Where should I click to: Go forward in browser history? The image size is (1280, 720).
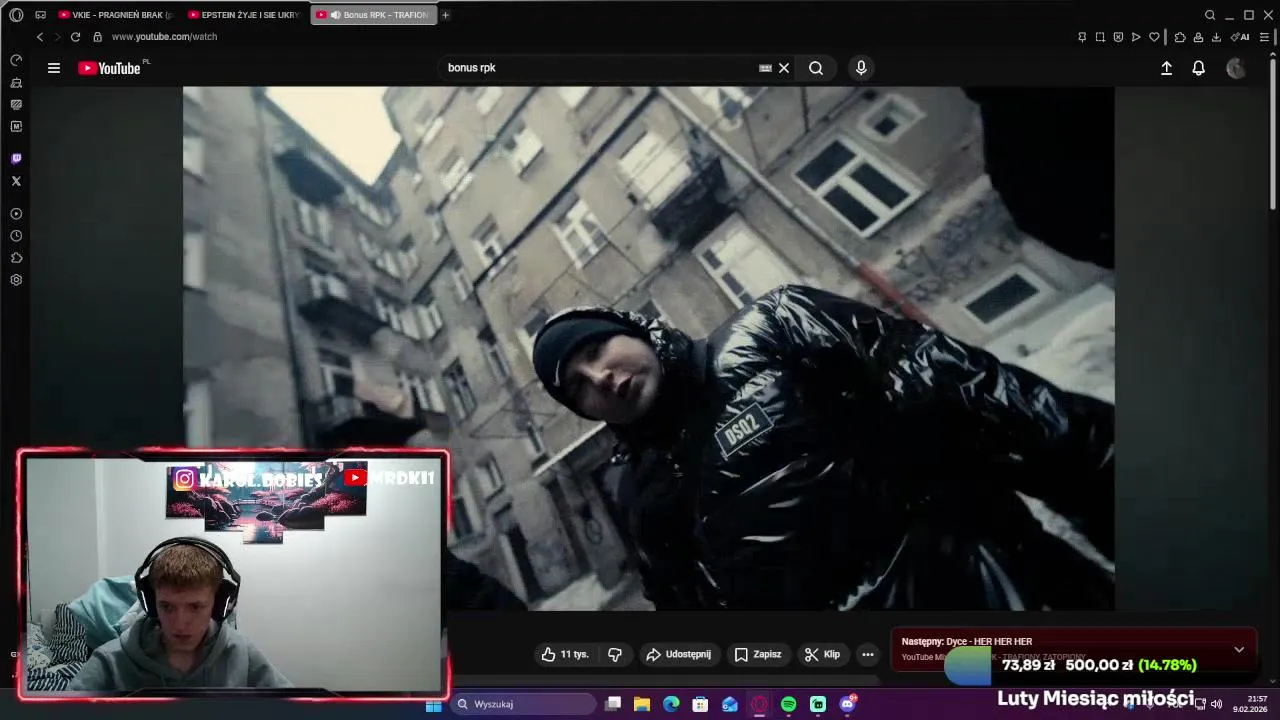[57, 37]
